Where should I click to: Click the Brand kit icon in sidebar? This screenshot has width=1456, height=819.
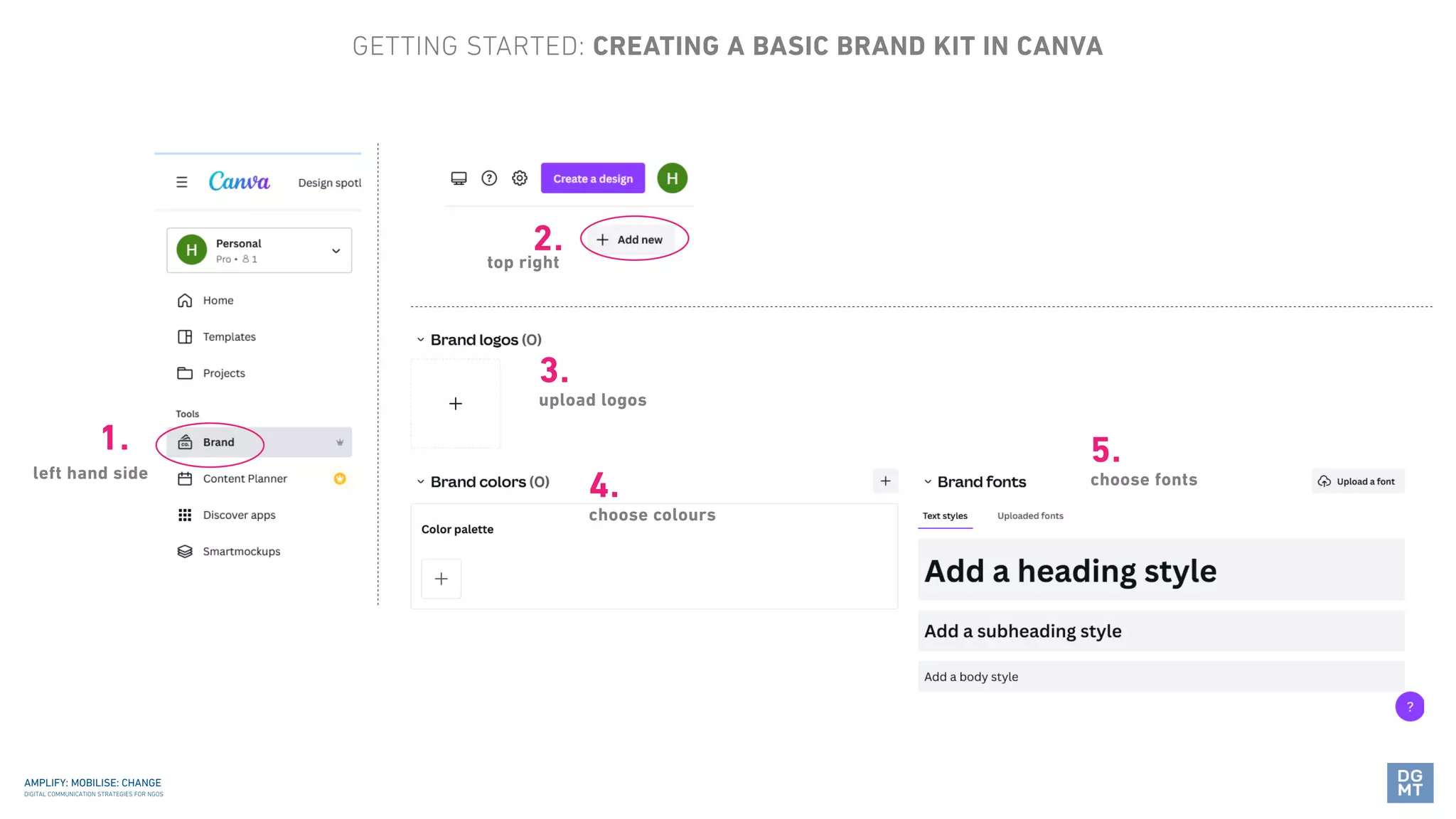185,442
